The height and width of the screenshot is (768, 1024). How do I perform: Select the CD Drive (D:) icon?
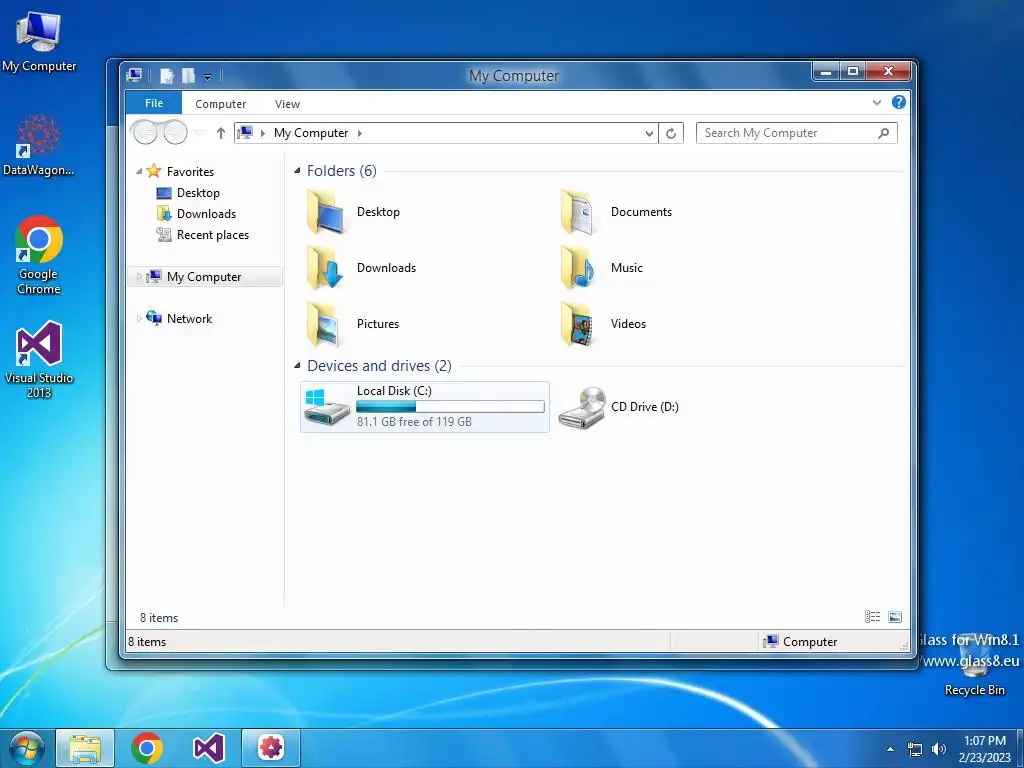pos(583,407)
